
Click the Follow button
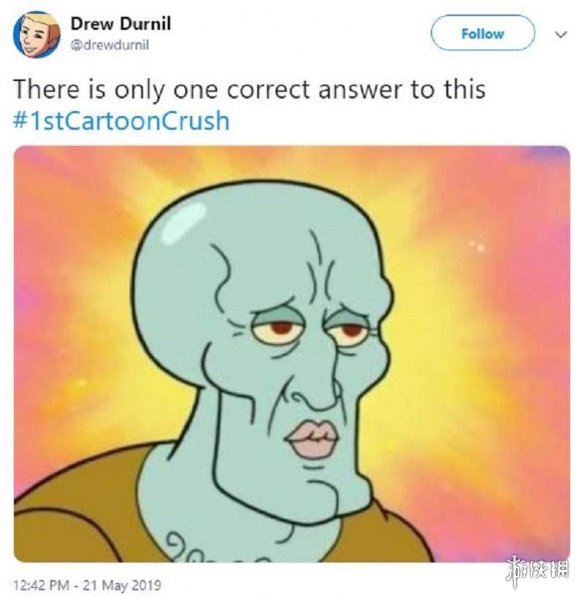pos(482,34)
